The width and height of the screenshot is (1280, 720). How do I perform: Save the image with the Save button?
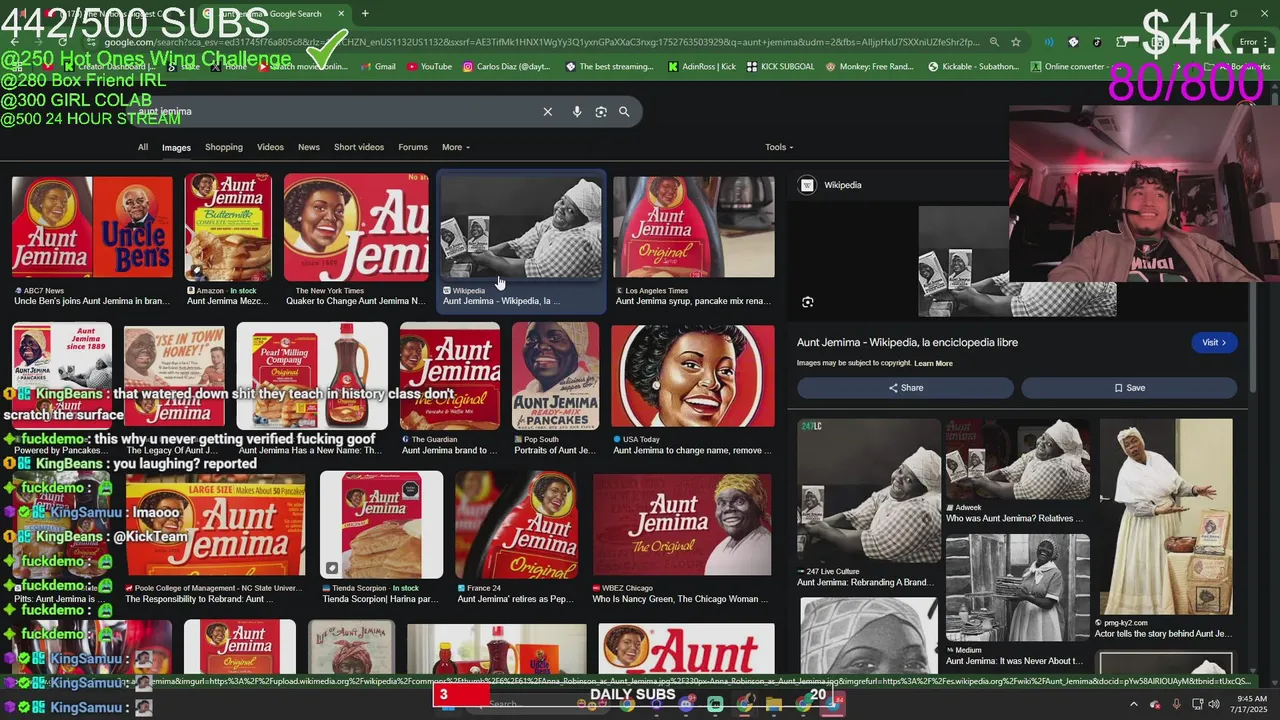pyautogui.click(x=1129, y=388)
